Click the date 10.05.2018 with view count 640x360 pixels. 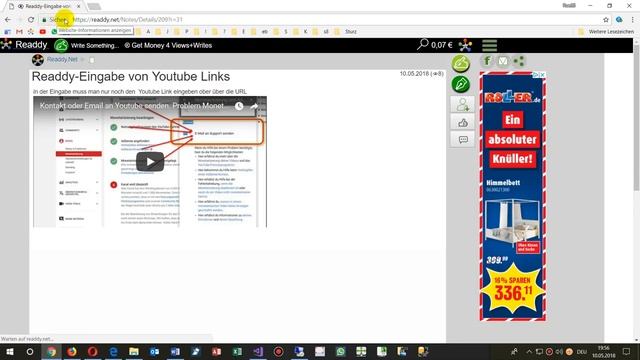coord(421,74)
